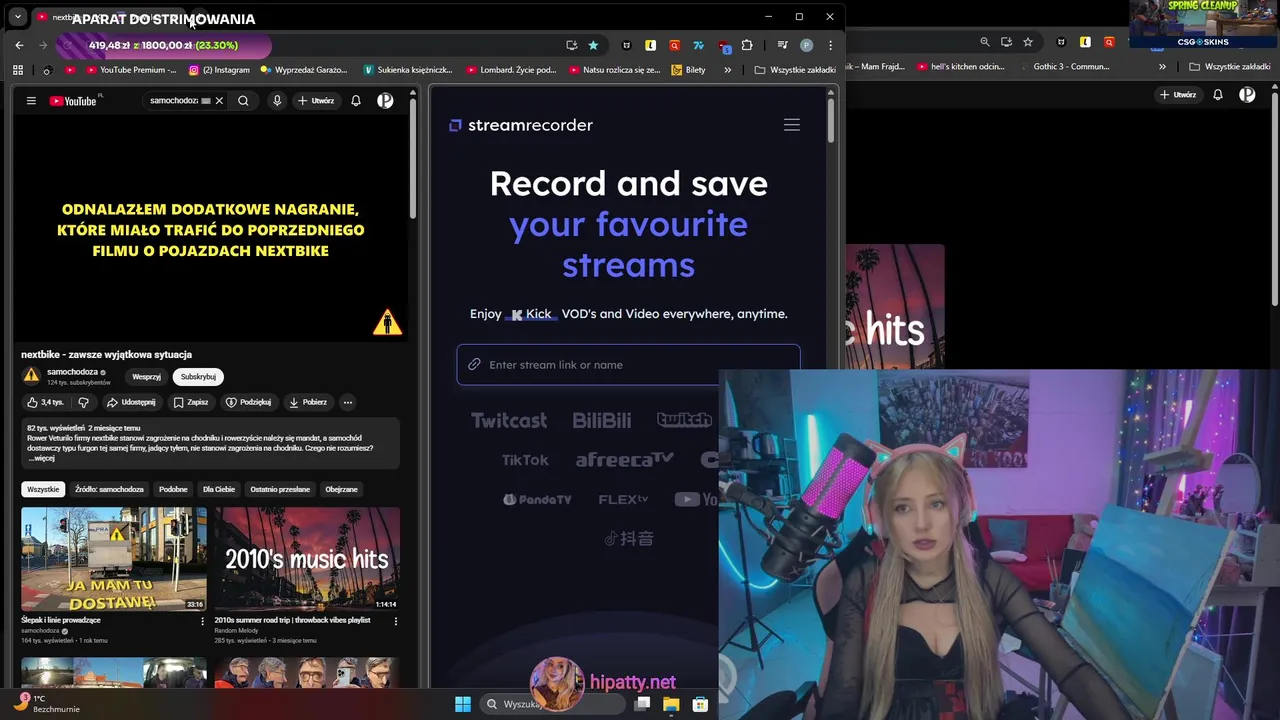This screenshot has width=1280, height=720.
Task: Select the 'Obejrzane' filter chip
Action: pos(341,489)
